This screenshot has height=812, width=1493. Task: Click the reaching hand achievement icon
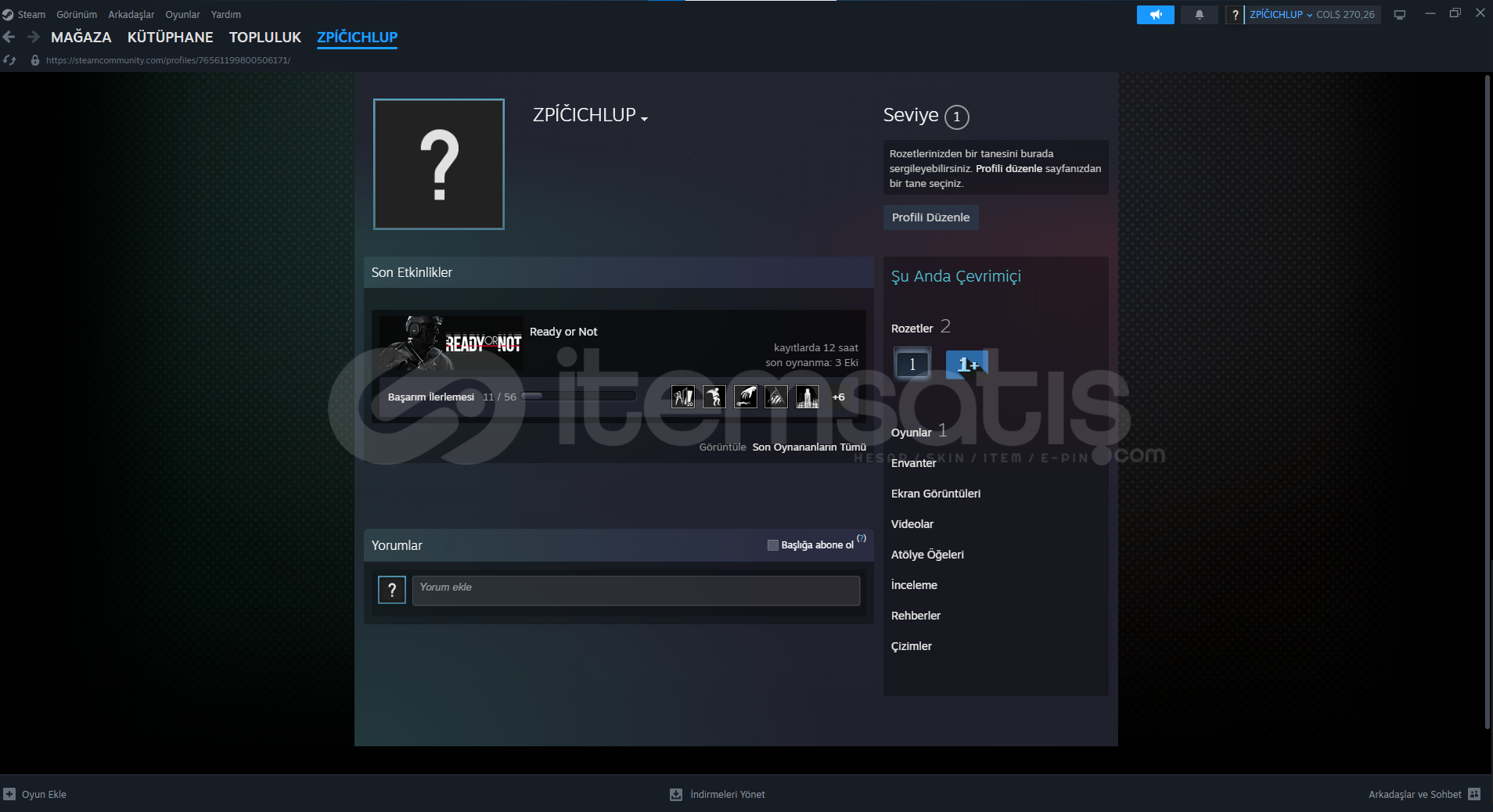(746, 397)
